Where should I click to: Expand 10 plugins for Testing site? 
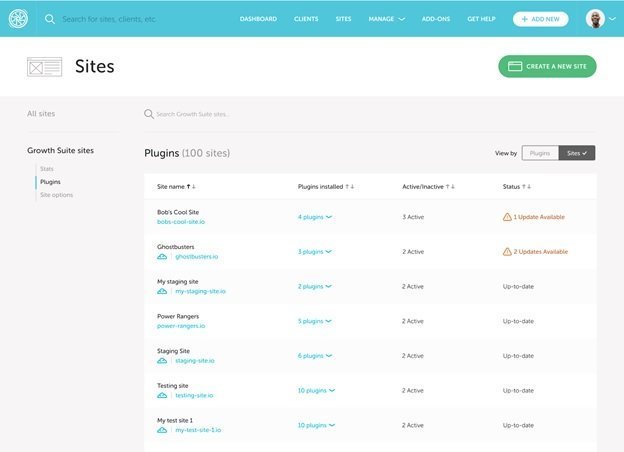(x=316, y=390)
